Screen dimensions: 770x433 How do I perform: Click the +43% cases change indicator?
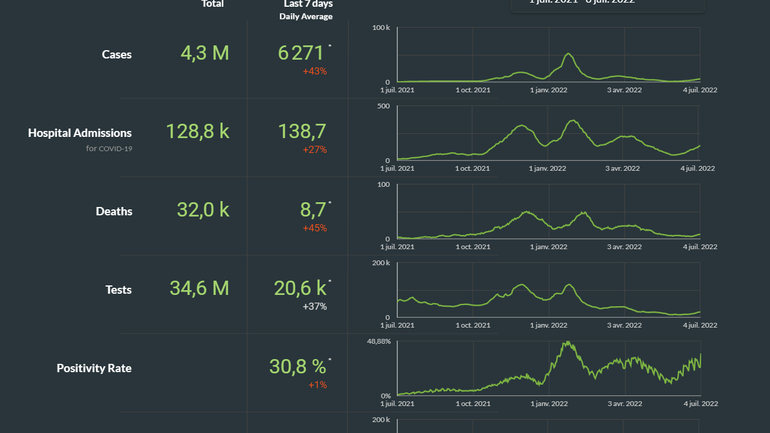(x=315, y=72)
